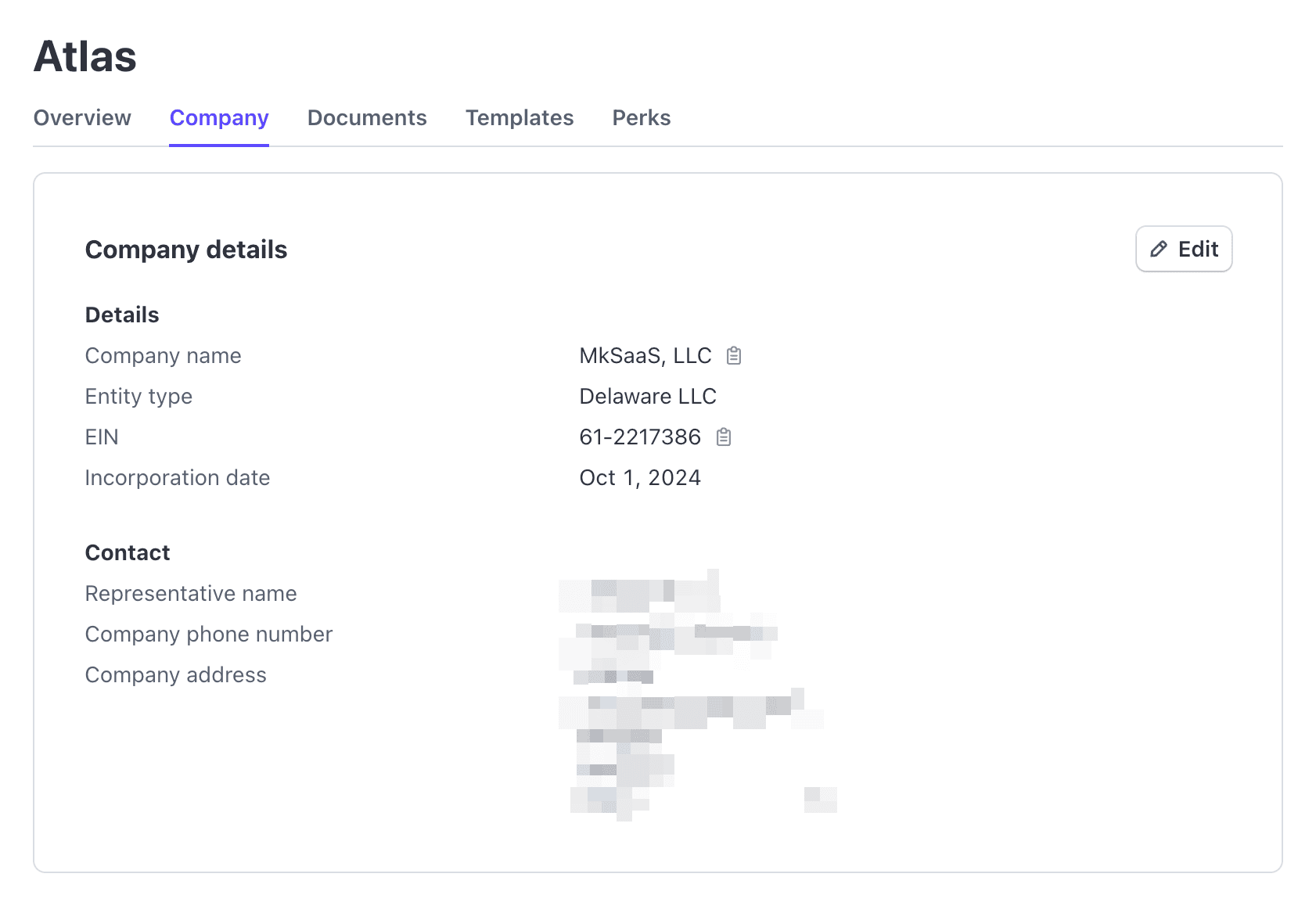Click the Oct 1, 2024 incorporation date
The height and width of the screenshot is (906, 1316).
pos(639,478)
